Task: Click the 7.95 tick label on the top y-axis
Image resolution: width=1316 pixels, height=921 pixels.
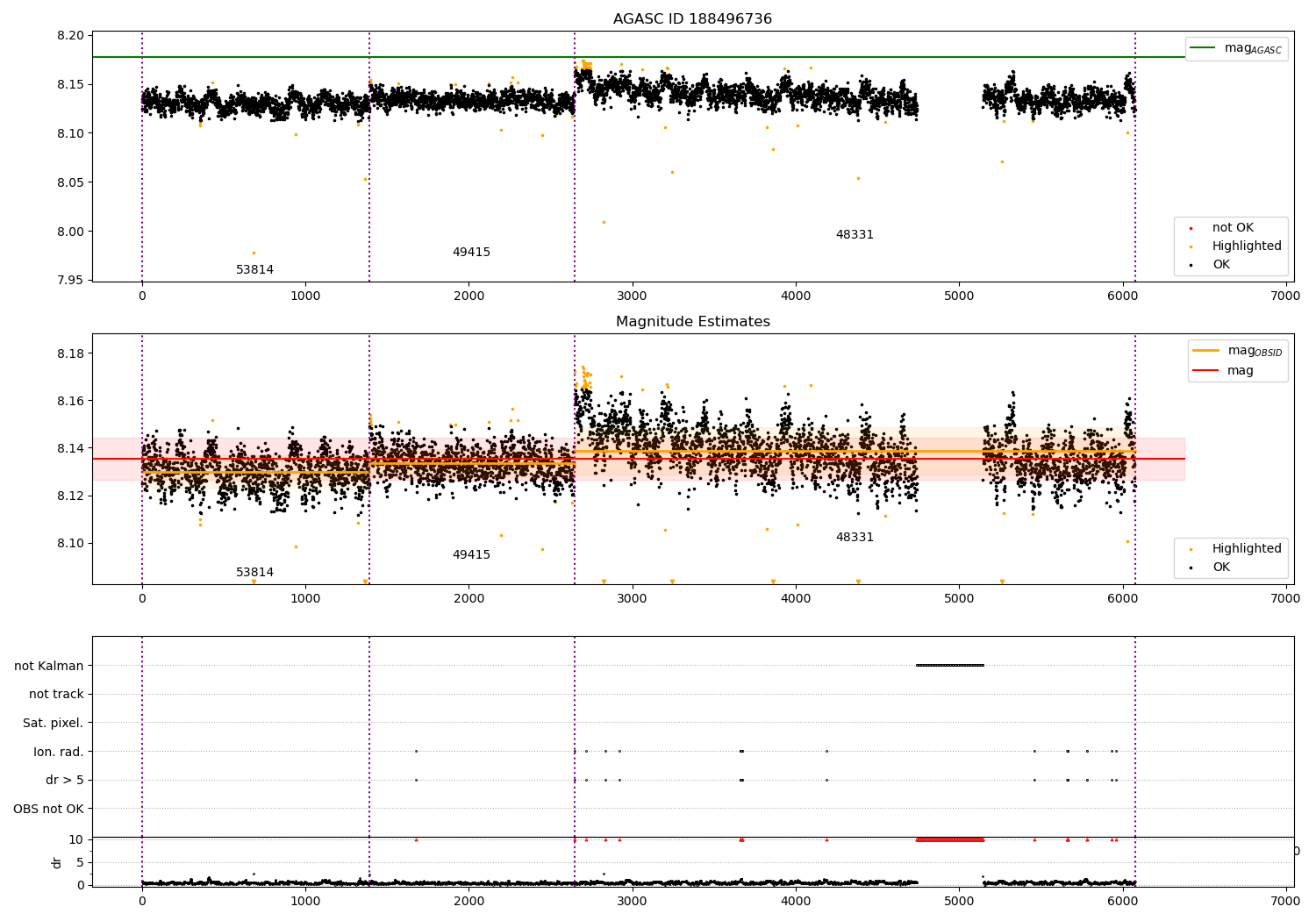Action: (x=70, y=281)
